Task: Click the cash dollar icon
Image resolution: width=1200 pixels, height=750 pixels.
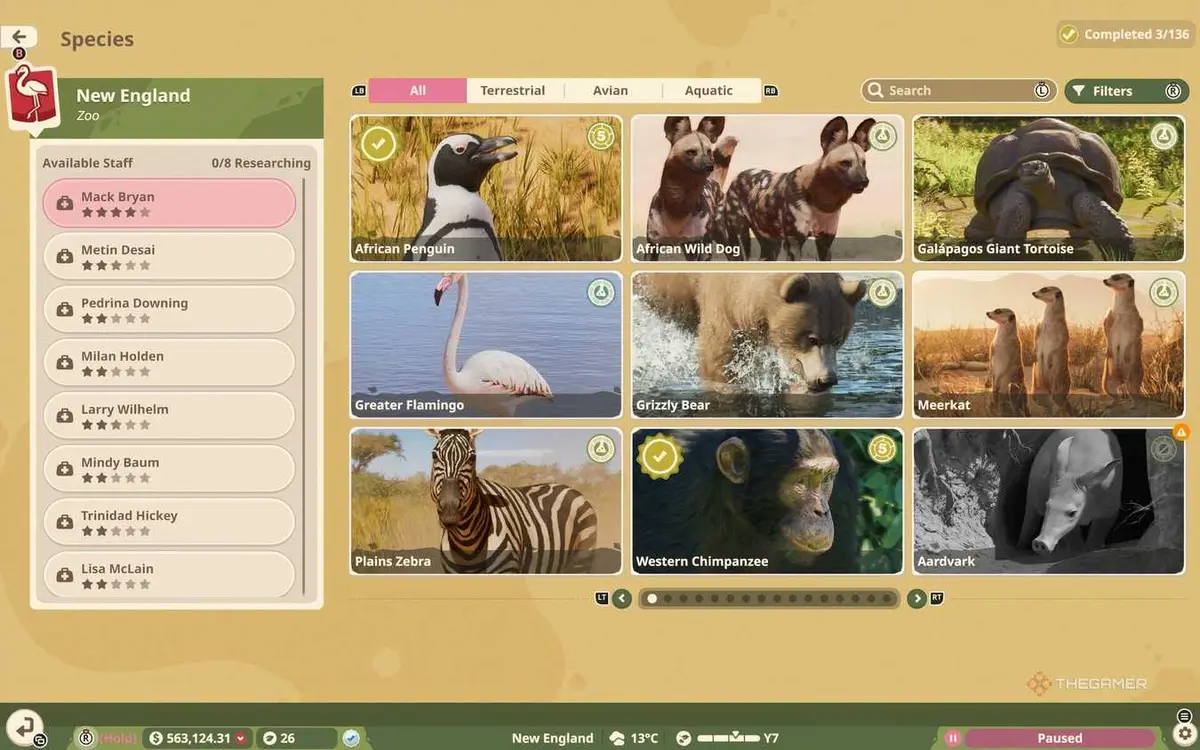Action: click(x=155, y=738)
